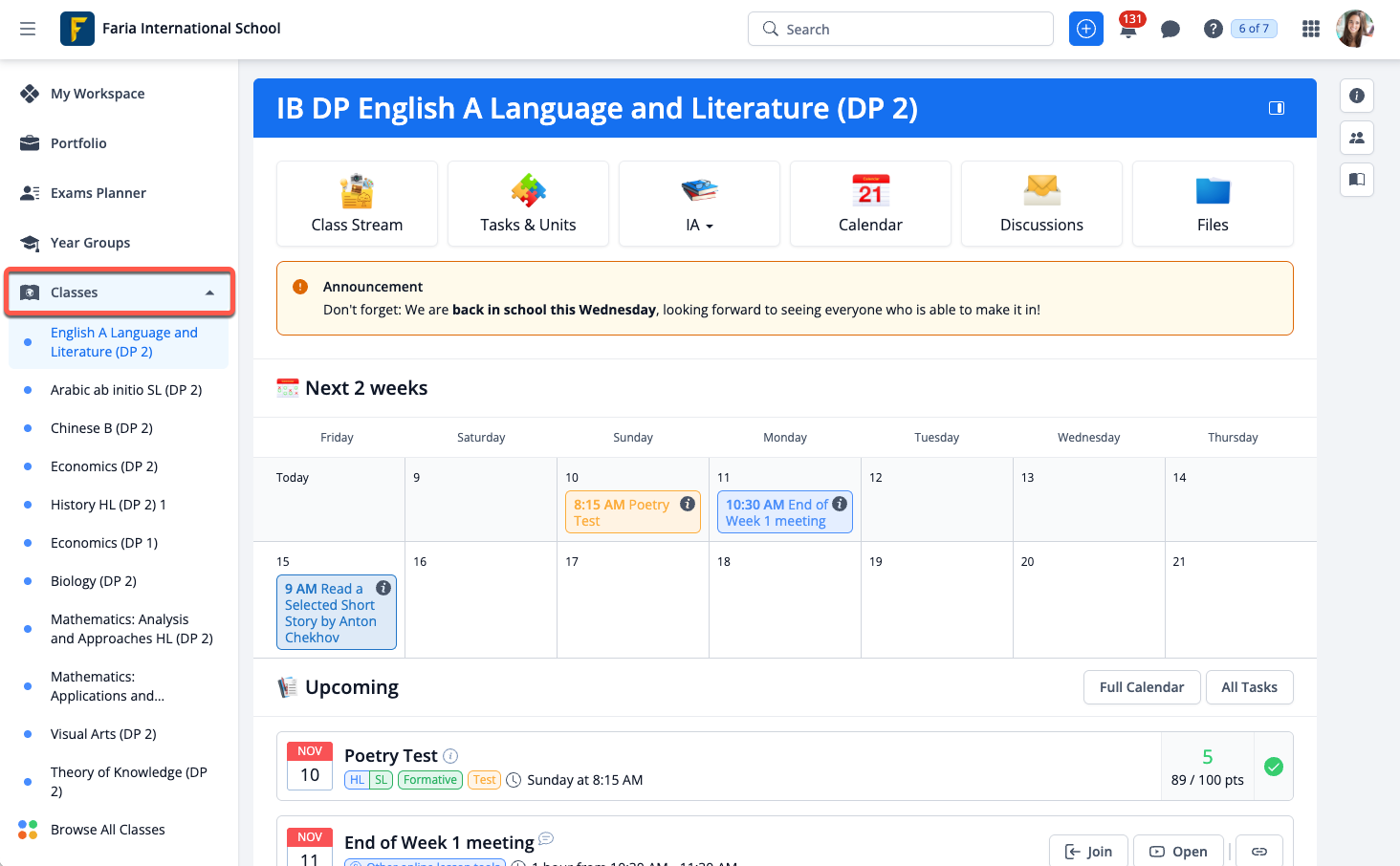Click the Full Calendar button

(x=1141, y=687)
